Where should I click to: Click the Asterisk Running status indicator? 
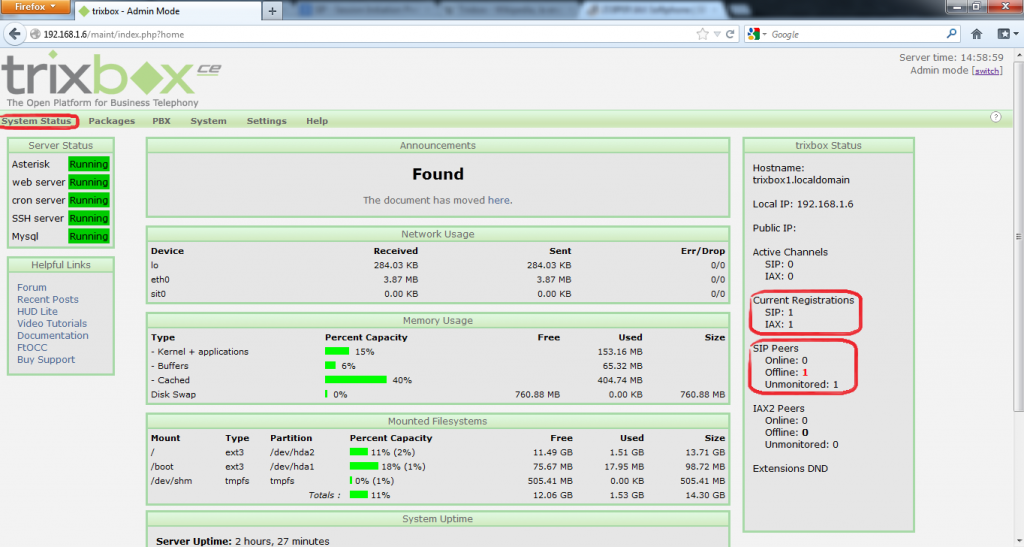coord(89,164)
